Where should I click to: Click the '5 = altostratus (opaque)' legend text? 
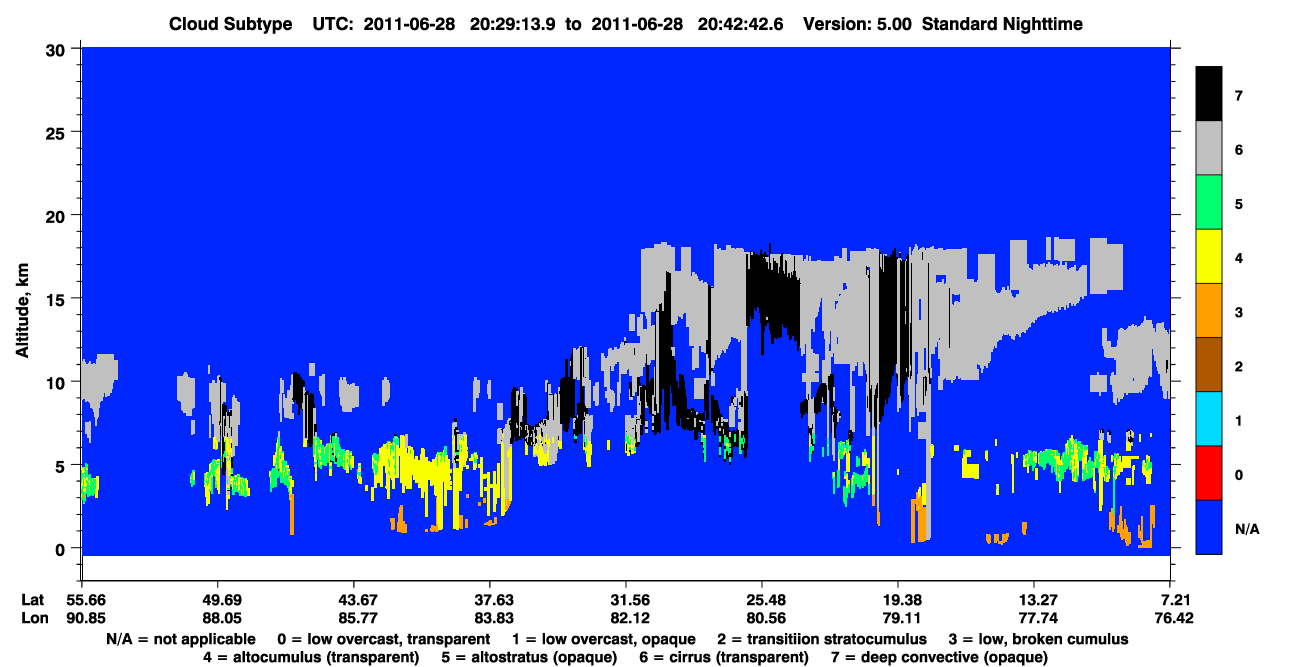(527, 657)
